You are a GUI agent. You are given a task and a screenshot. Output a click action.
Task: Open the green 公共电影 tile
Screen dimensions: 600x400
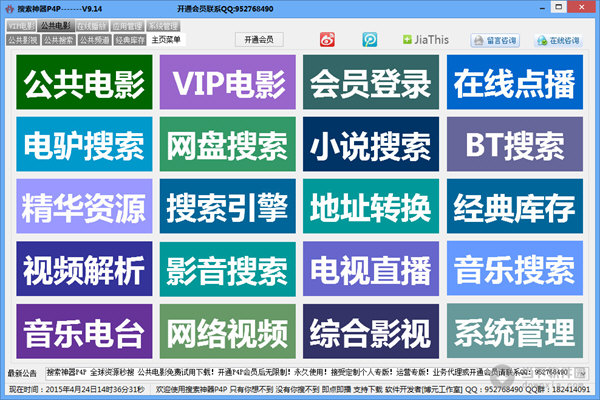pos(84,82)
